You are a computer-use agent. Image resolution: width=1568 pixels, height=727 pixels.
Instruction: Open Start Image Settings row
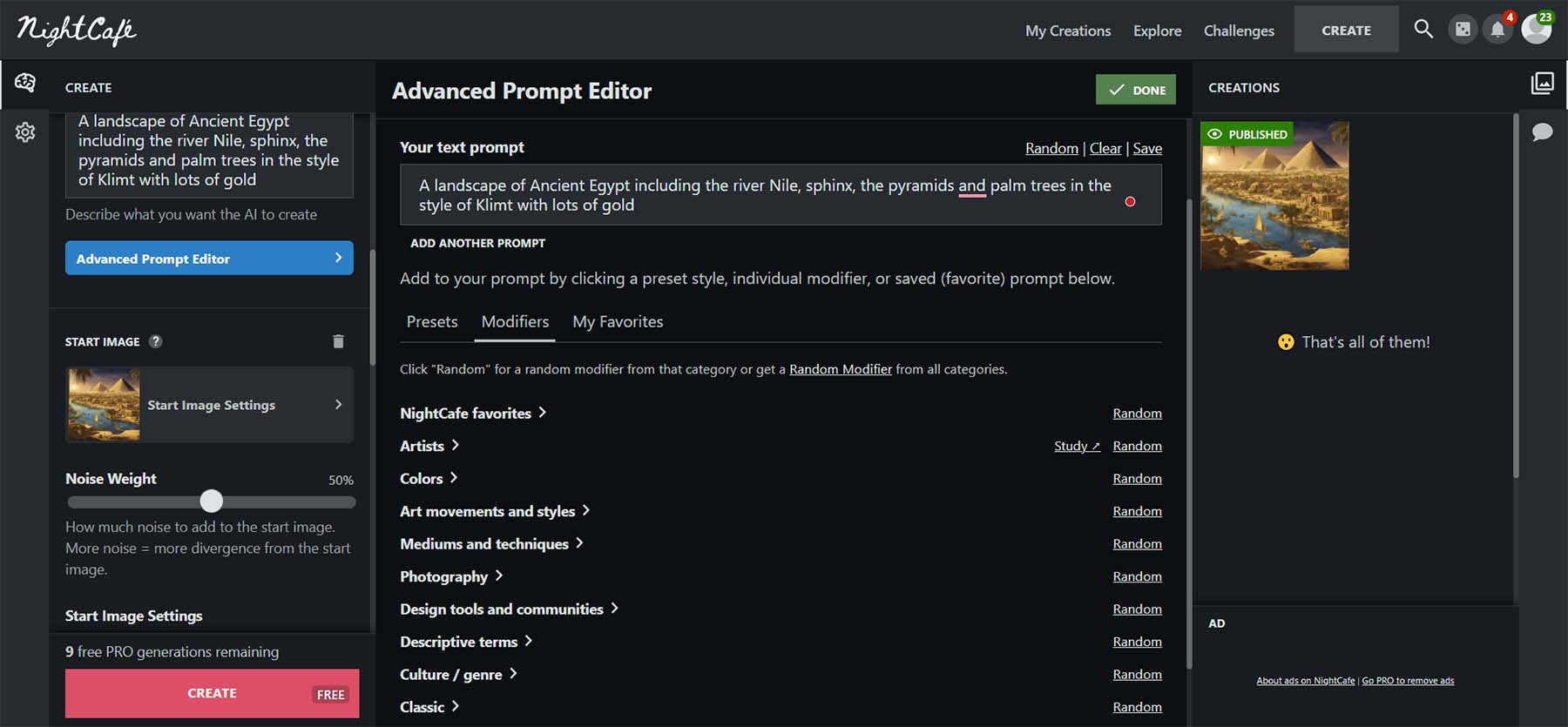click(x=210, y=405)
